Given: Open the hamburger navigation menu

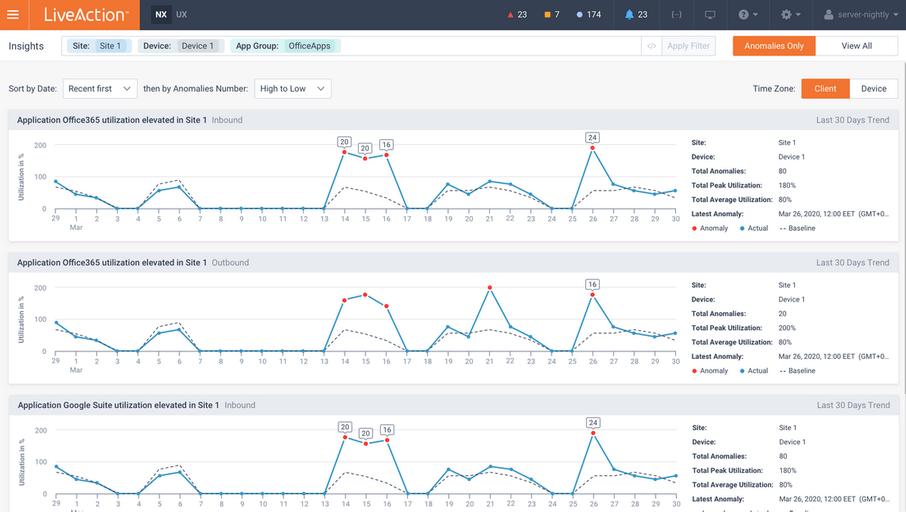Looking at the screenshot, I should point(13,14).
